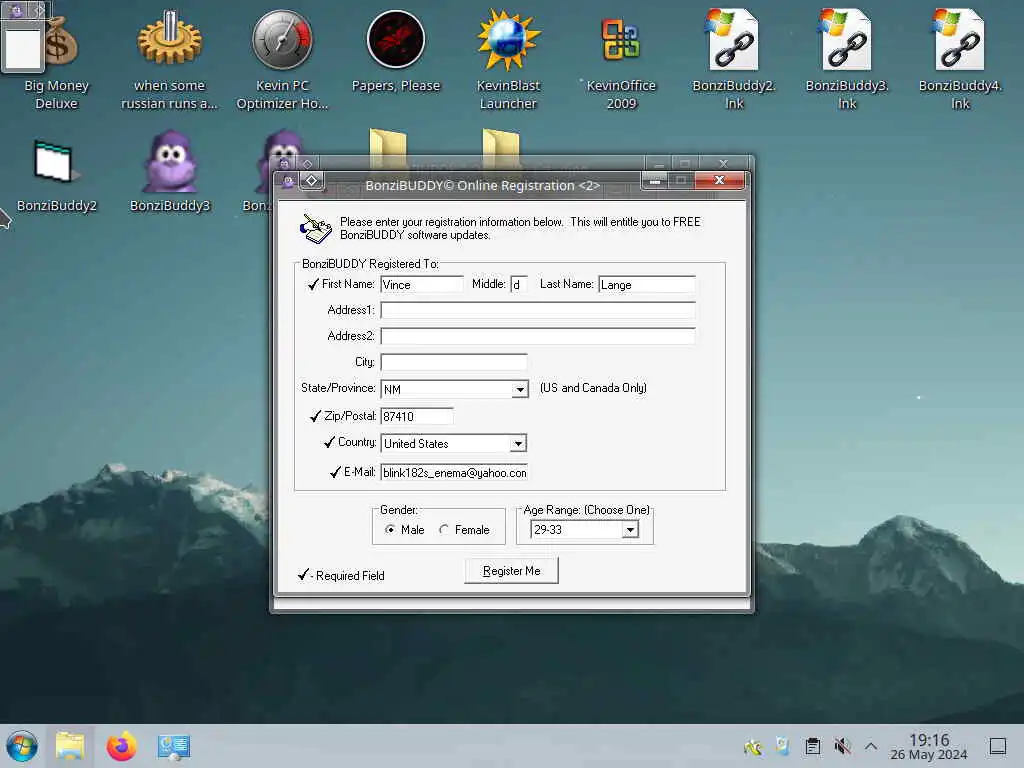Viewport: 1024px width, 768px height.
Task: Click in the E-Mail field
Action: (x=454, y=472)
